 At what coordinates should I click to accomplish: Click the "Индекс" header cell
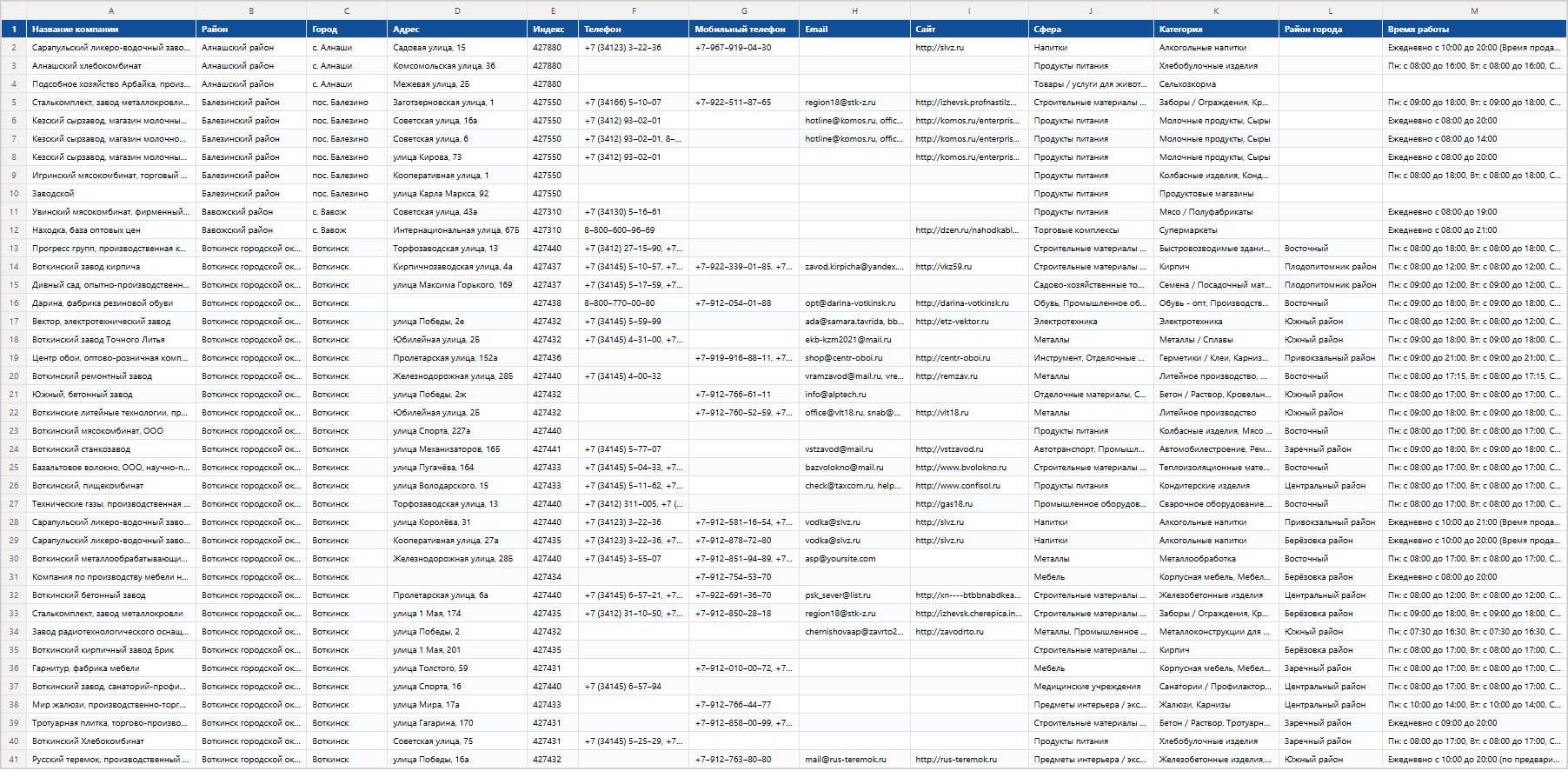(x=553, y=30)
